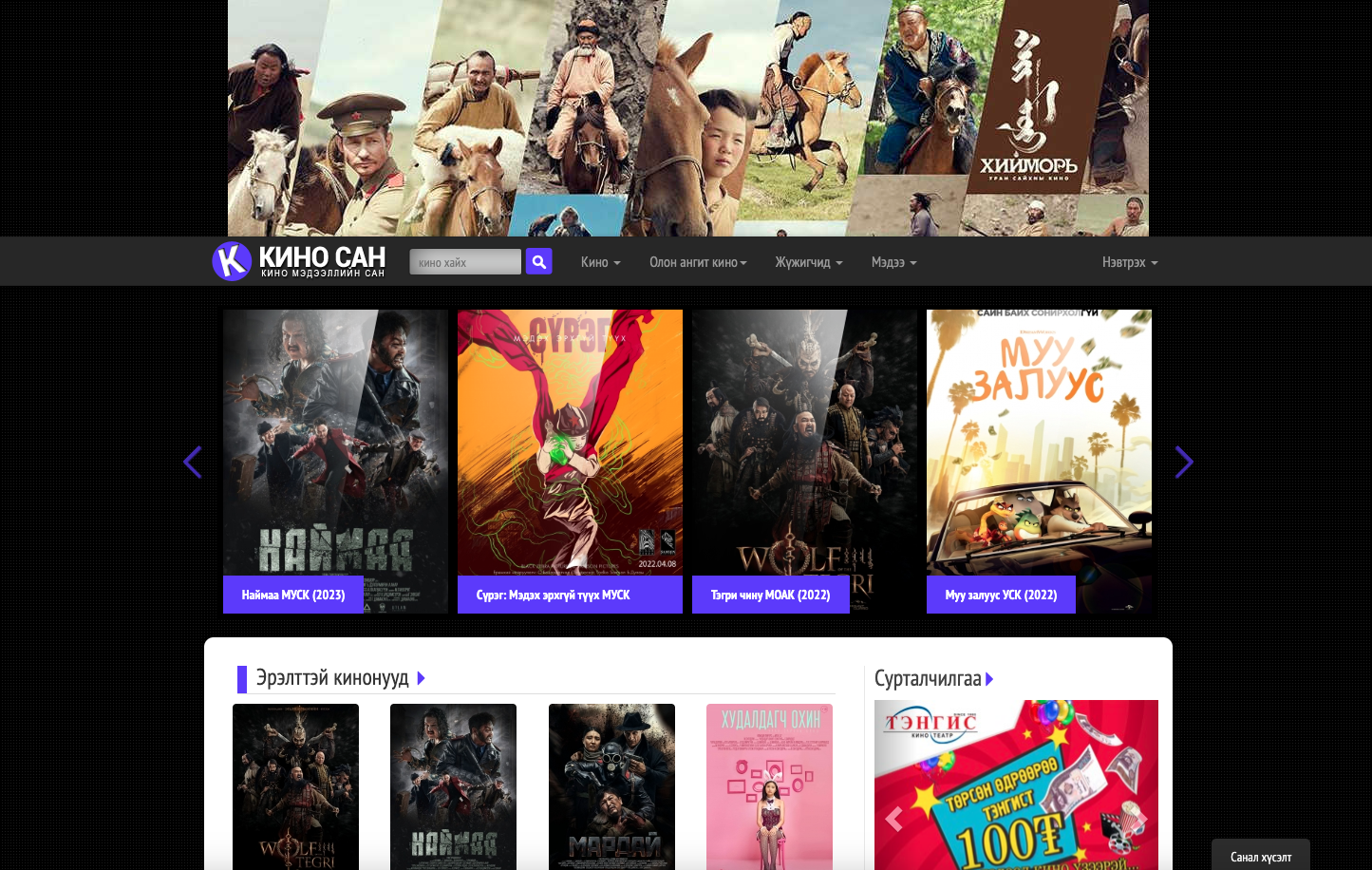This screenshot has width=1372, height=870.
Task: Expand the Кино dropdown menu
Action: pos(600,262)
